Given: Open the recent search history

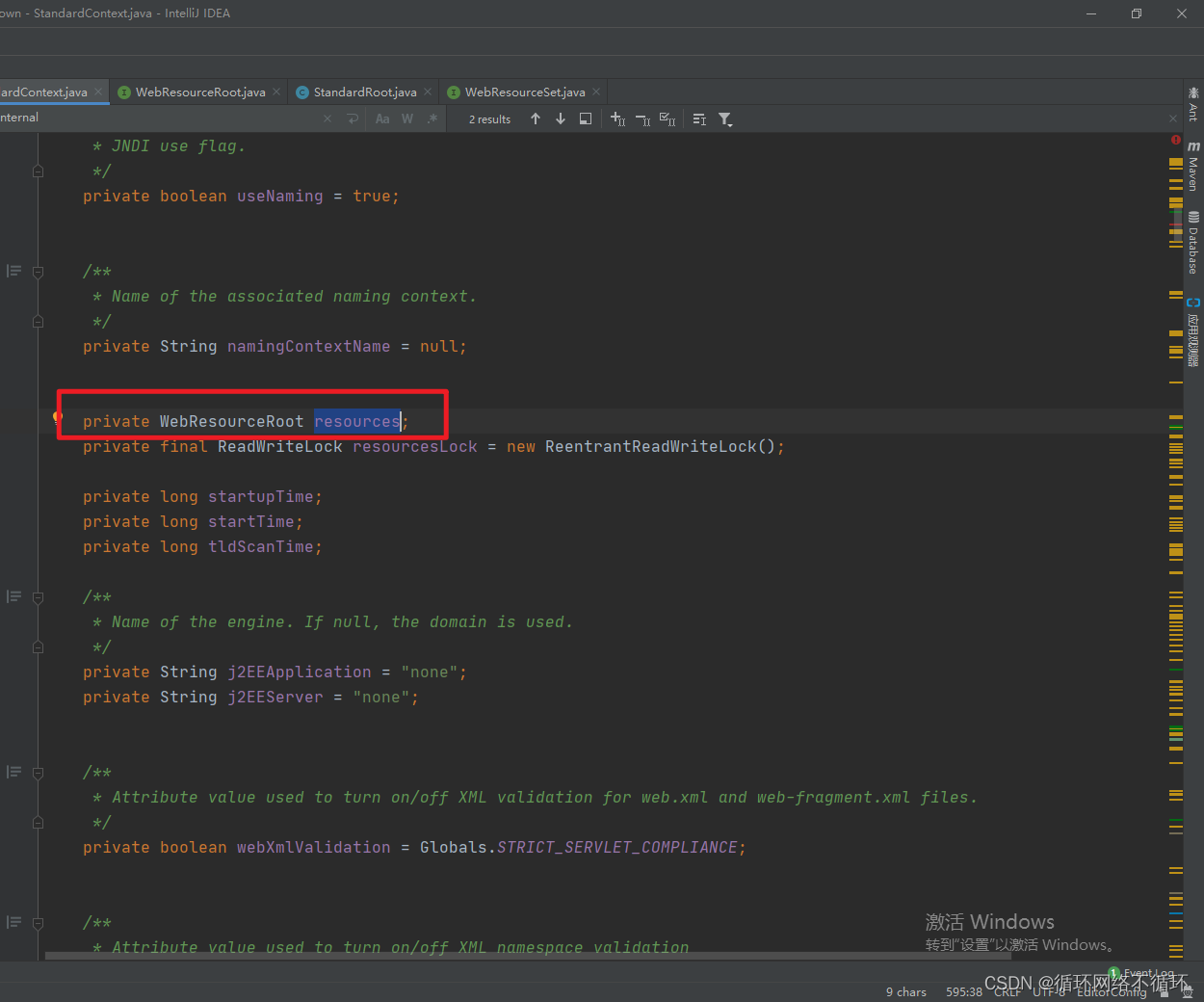Looking at the screenshot, I should [x=352, y=119].
